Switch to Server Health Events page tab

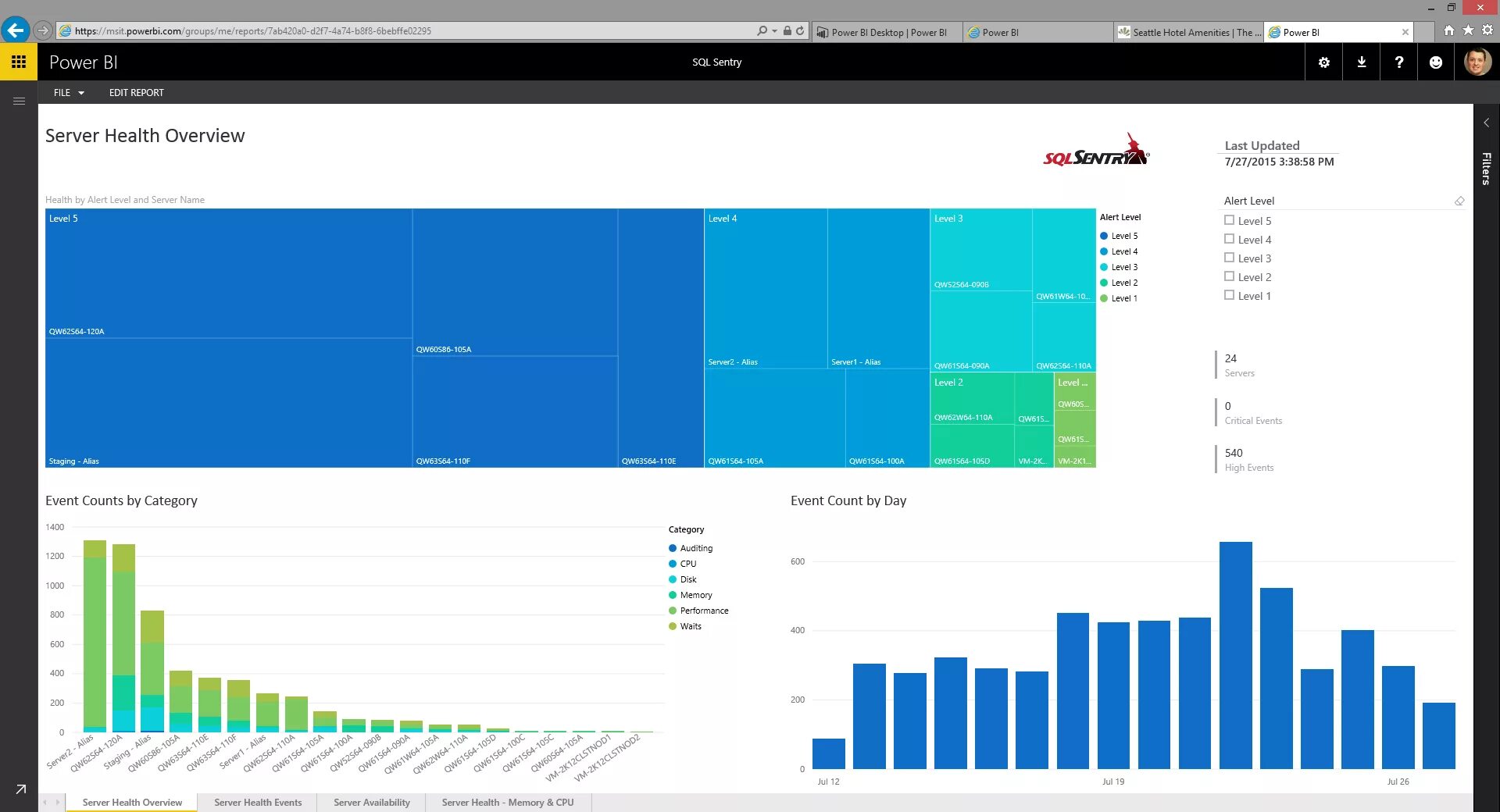click(x=258, y=803)
